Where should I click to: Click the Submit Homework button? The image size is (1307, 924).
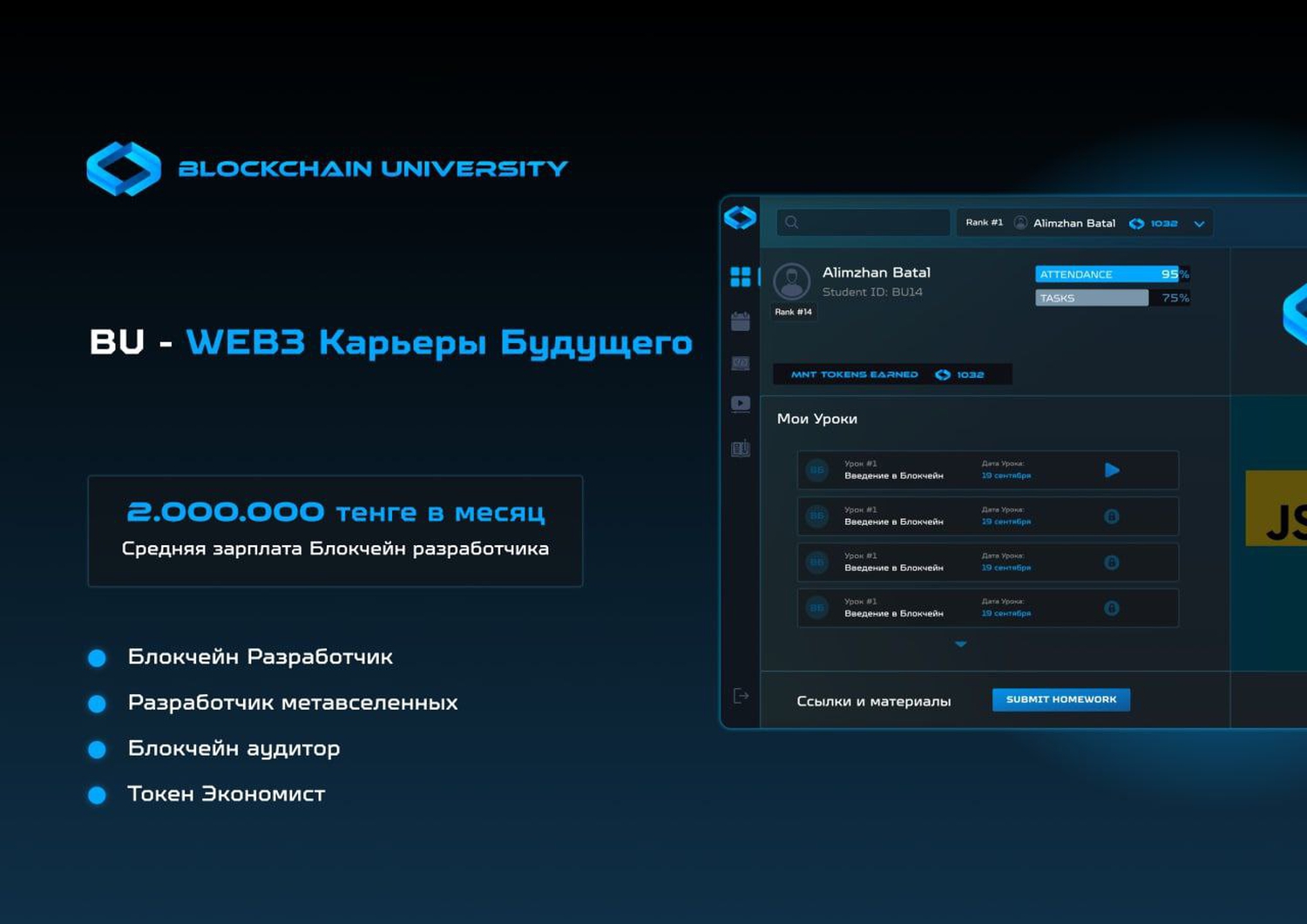[1061, 699]
